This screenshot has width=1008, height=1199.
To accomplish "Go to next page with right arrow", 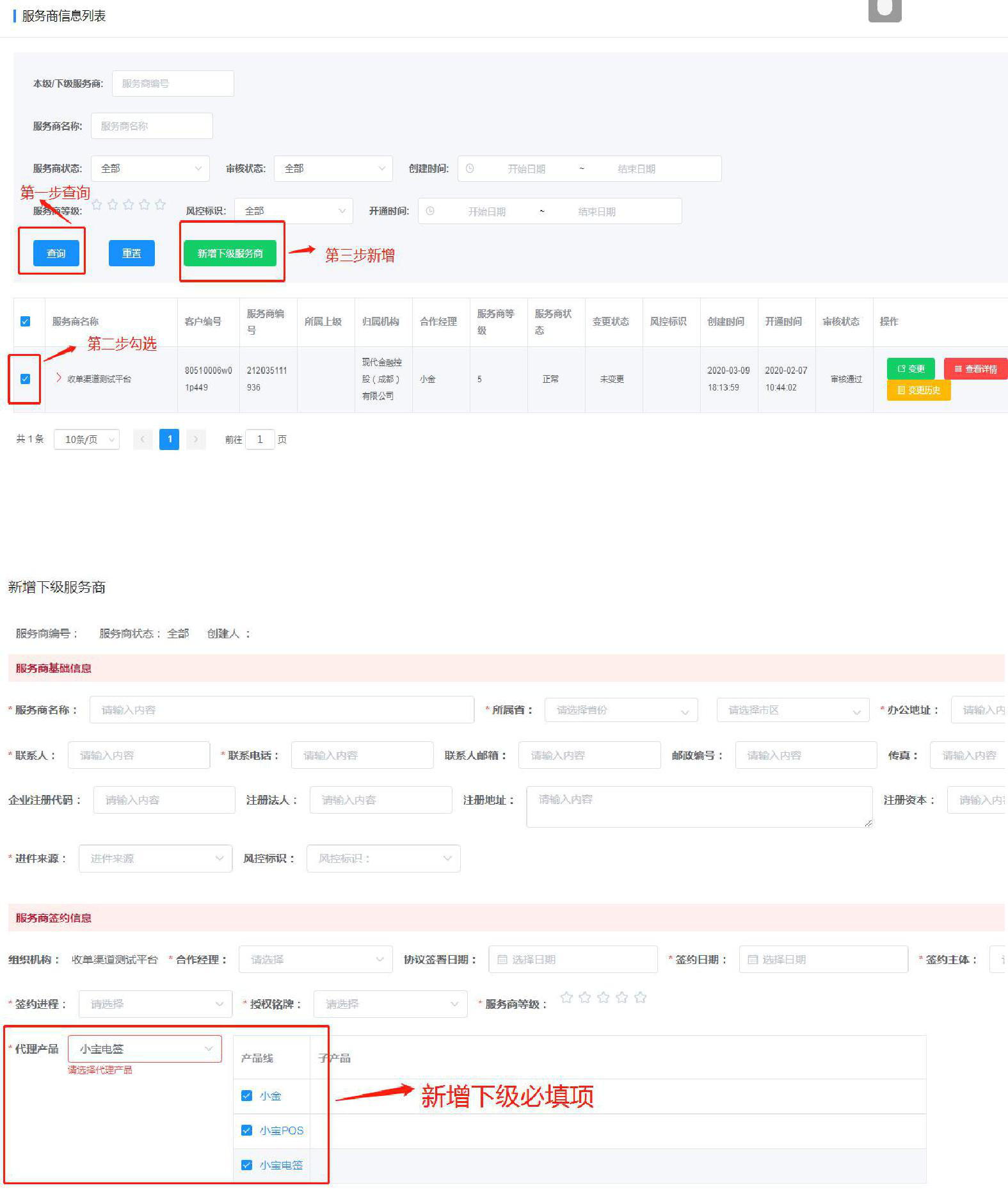I will pos(196,439).
